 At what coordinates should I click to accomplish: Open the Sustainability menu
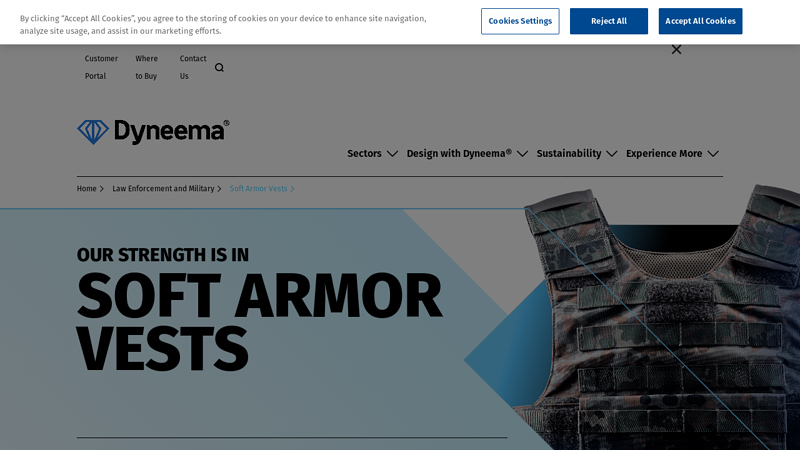click(x=569, y=154)
